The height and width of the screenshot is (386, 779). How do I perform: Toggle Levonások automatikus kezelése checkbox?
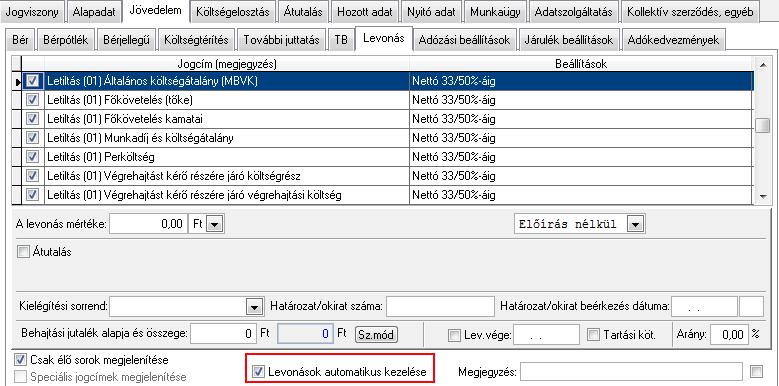258,371
